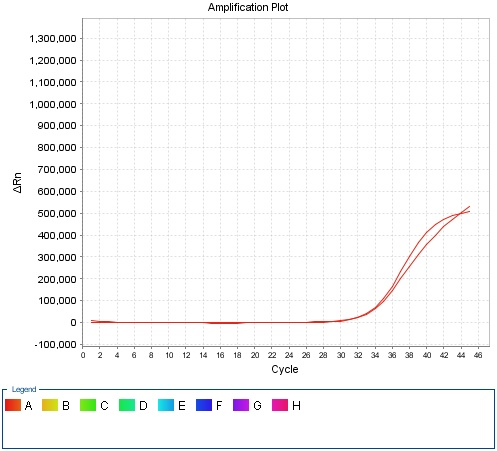
Task: Click the red A legend swatch
Action: click(x=13, y=405)
